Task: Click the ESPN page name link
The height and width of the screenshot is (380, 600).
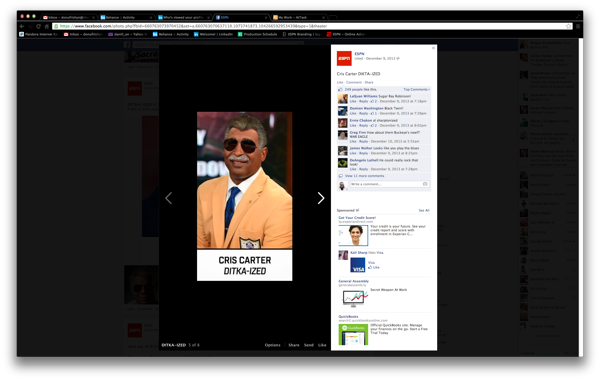Action: (359, 54)
